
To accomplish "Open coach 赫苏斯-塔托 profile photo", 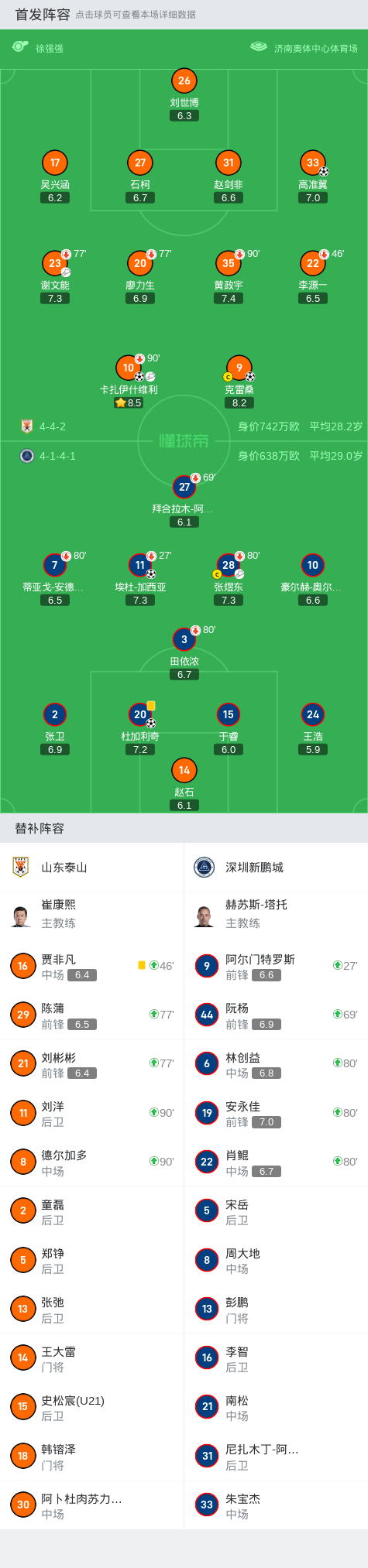I will pyautogui.click(x=205, y=915).
